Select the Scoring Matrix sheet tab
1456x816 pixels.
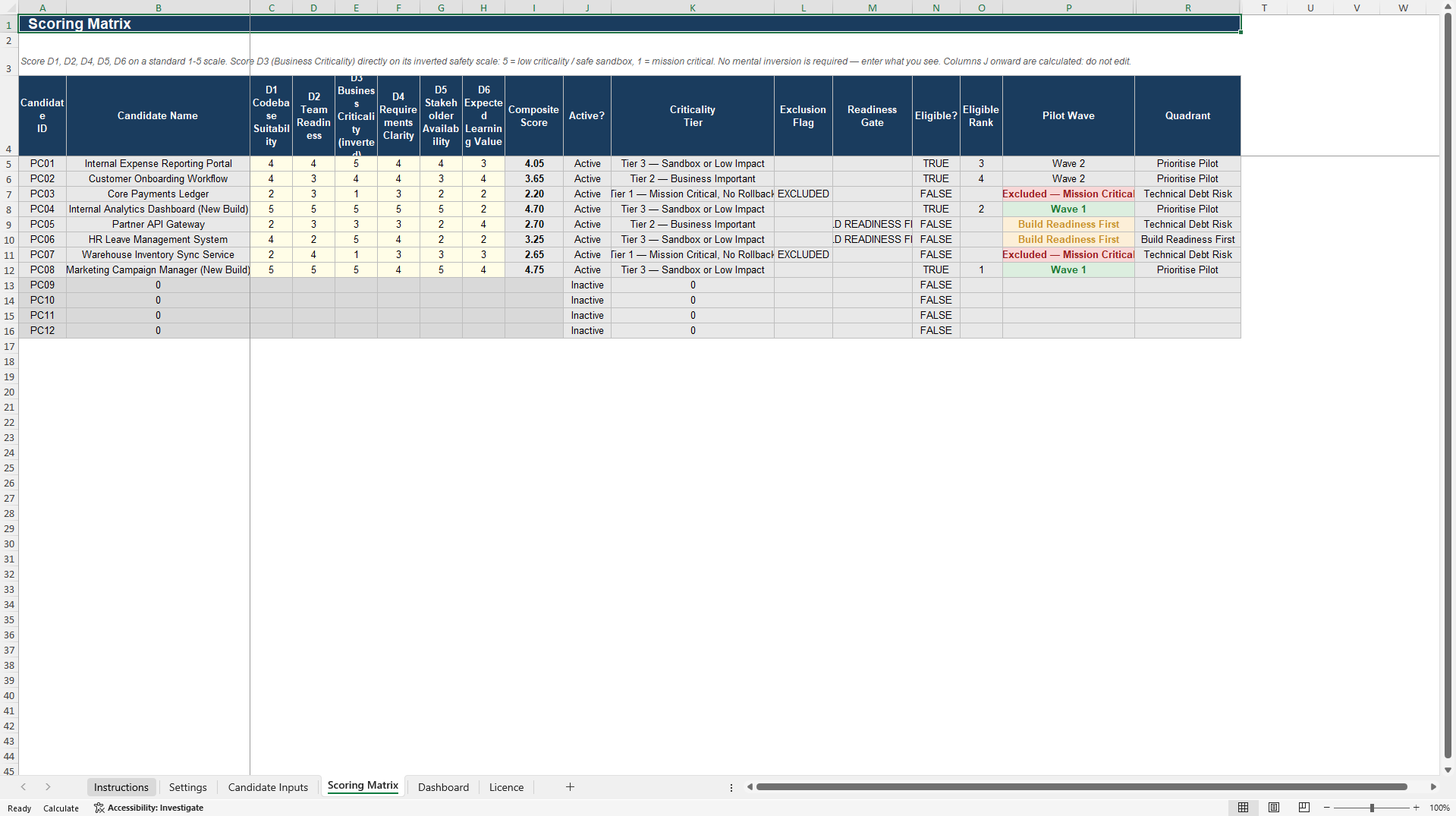pos(363,786)
